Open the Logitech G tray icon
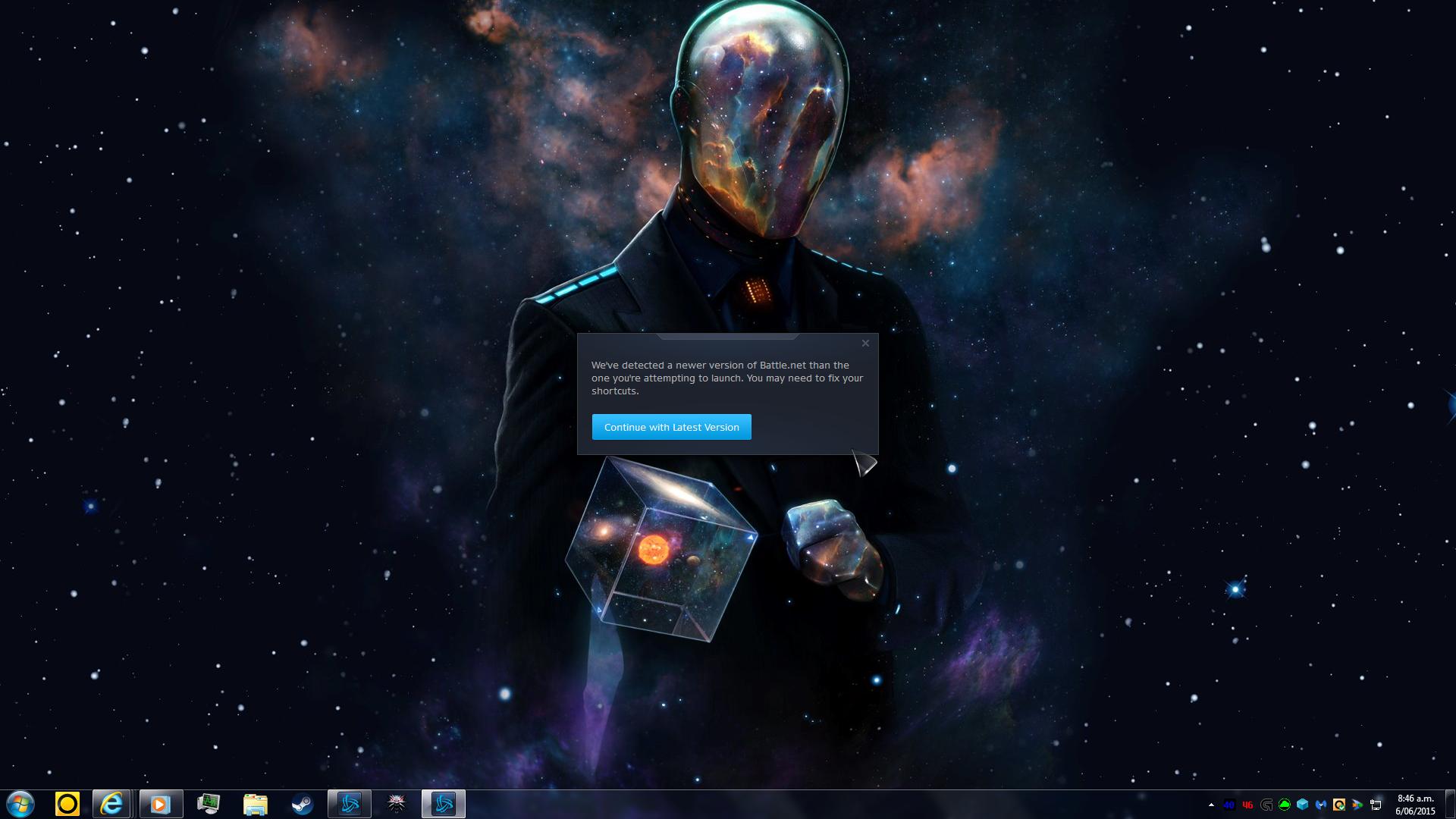 (1266, 805)
